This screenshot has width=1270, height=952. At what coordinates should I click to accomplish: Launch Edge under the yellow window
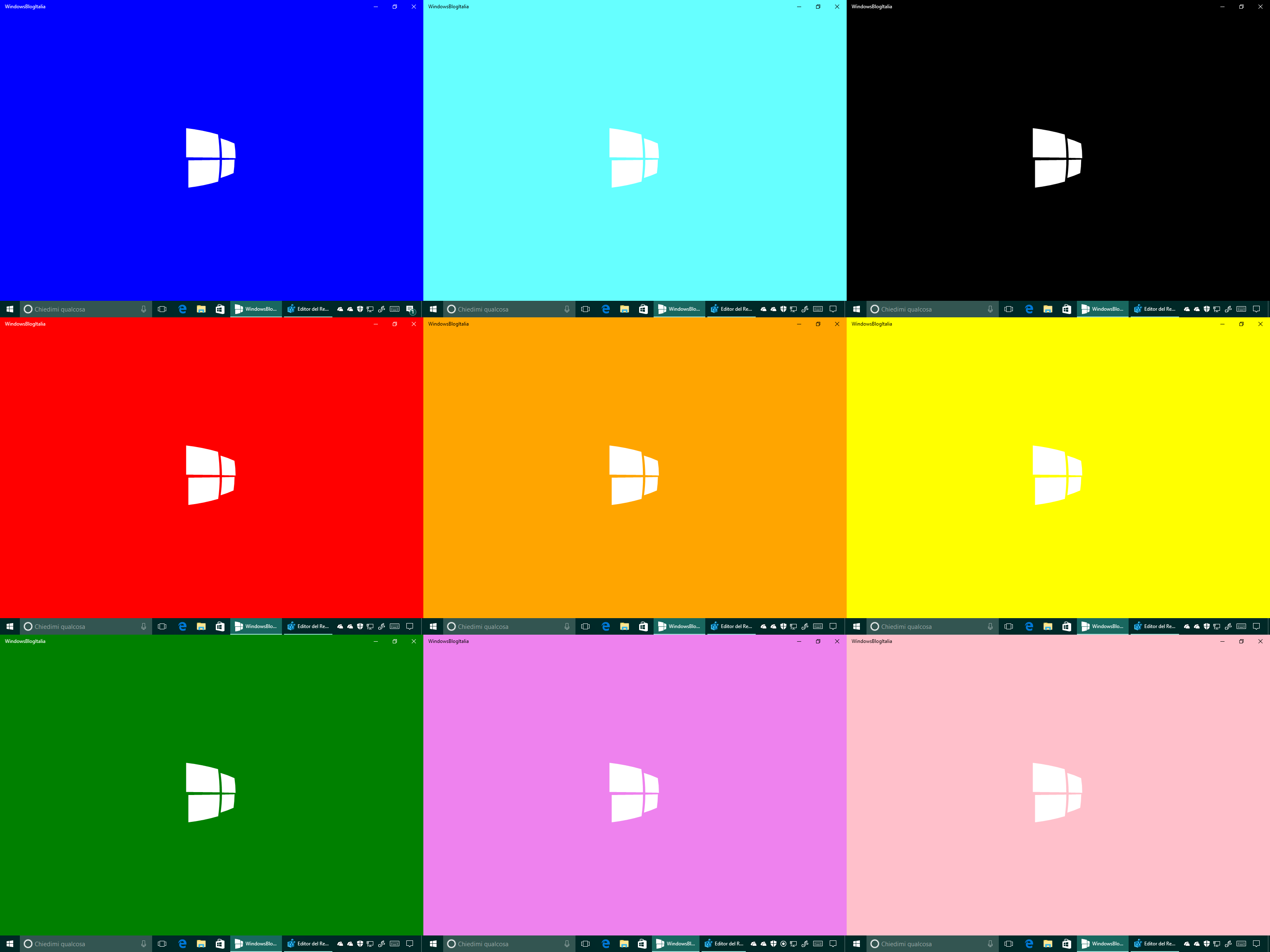[1029, 627]
